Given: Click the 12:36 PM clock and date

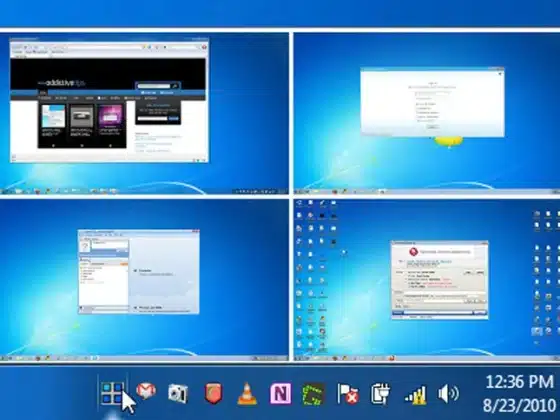Looking at the screenshot, I should [x=519, y=394].
